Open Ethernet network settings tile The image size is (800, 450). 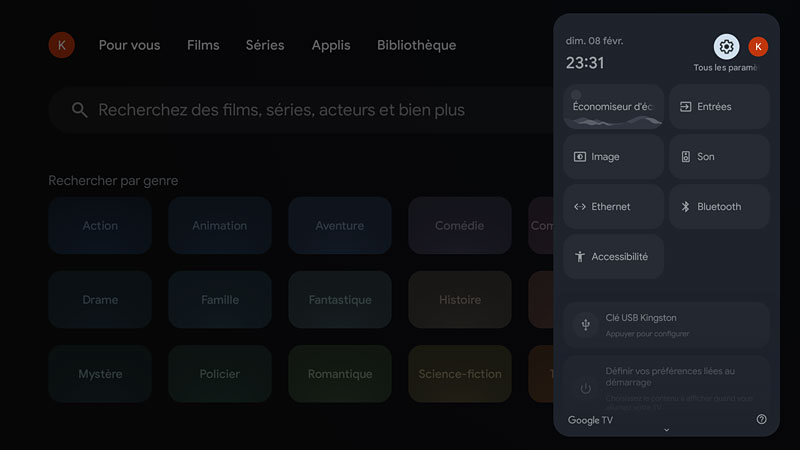(x=613, y=207)
